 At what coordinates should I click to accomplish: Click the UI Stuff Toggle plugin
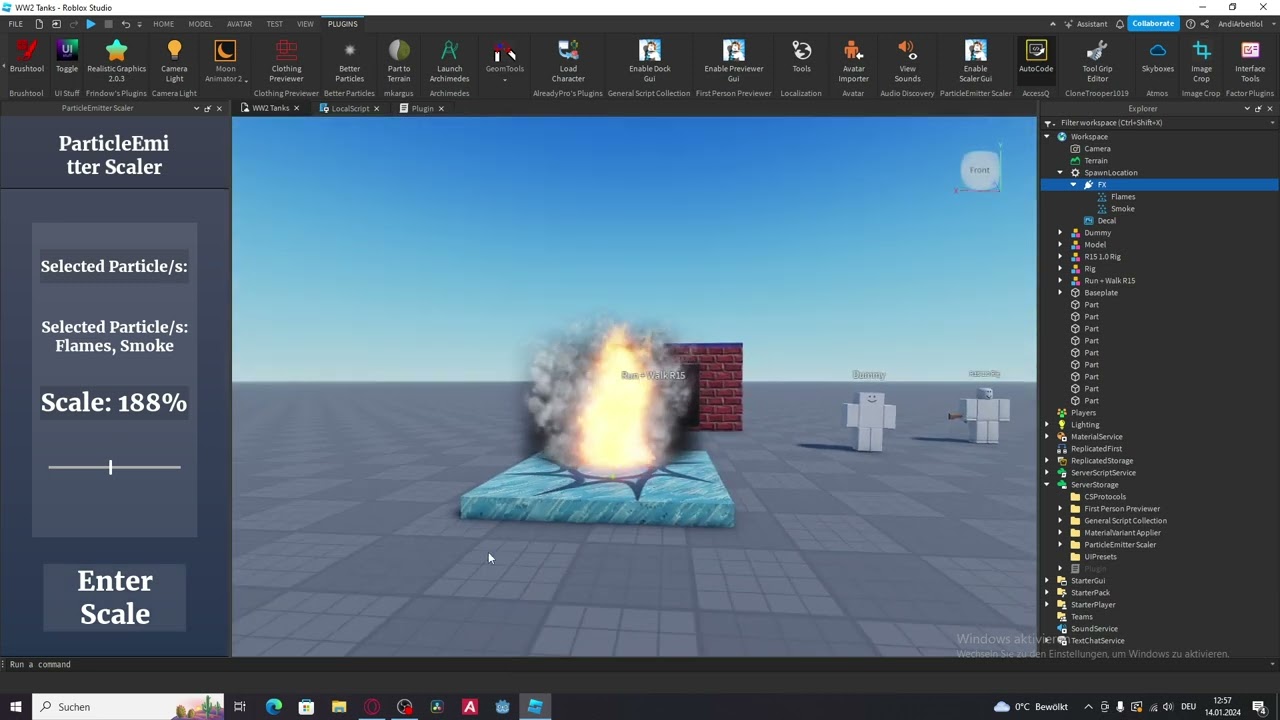[x=67, y=57]
